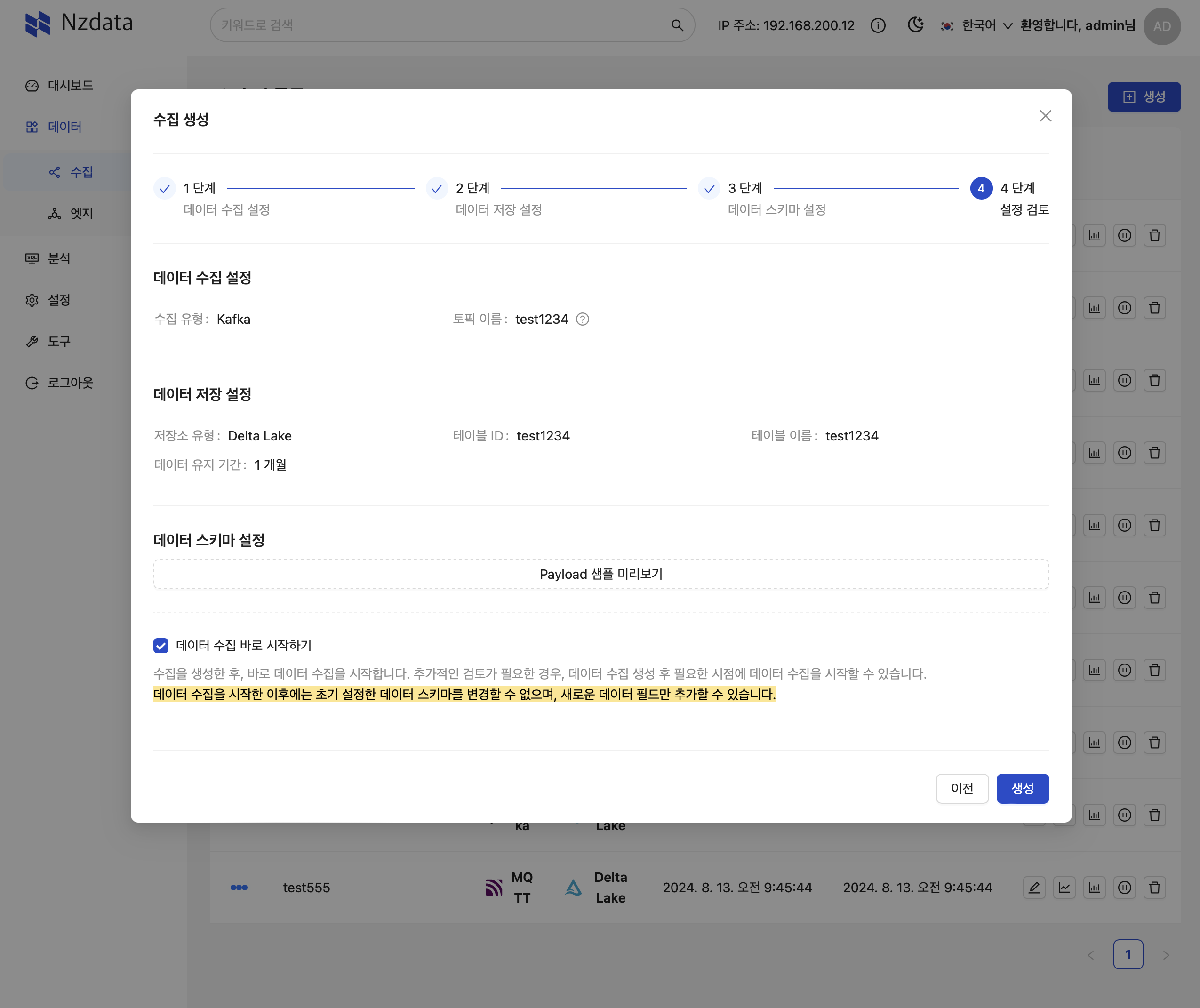1200x1008 pixels.
Task: Open the 한국어 language dropdown
Action: pyautogui.click(x=976, y=26)
